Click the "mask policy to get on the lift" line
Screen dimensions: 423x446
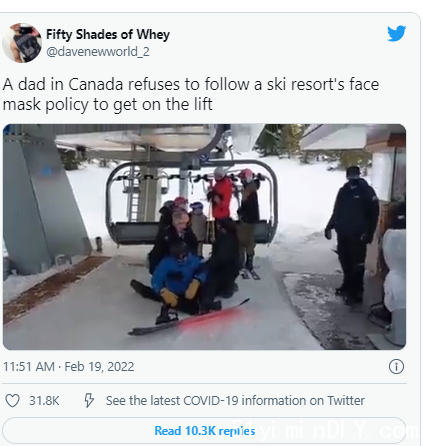(x=107, y=104)
